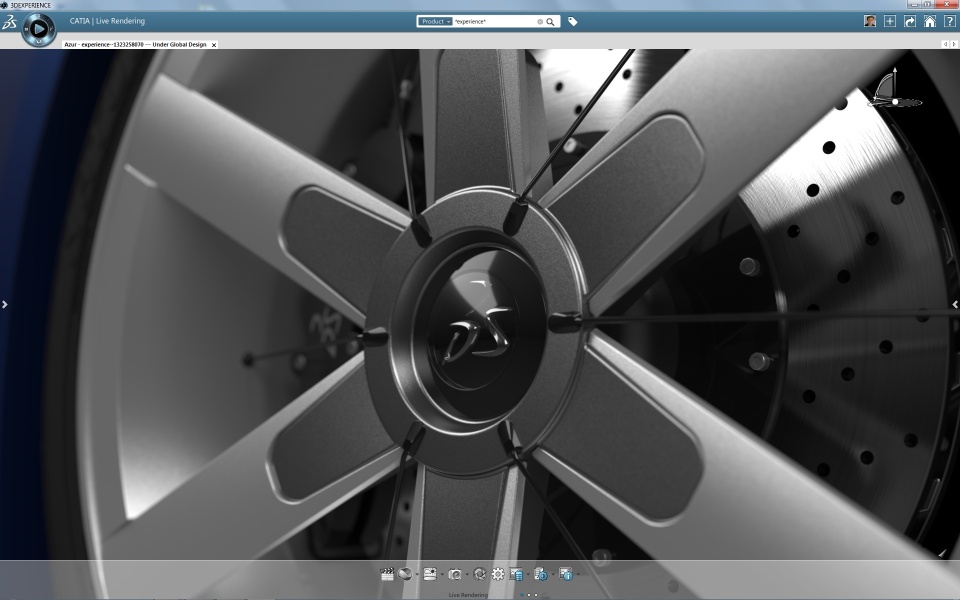The image size is (960, 600).
Task: Clear the search text with the x icon
Action: (540, 21)
